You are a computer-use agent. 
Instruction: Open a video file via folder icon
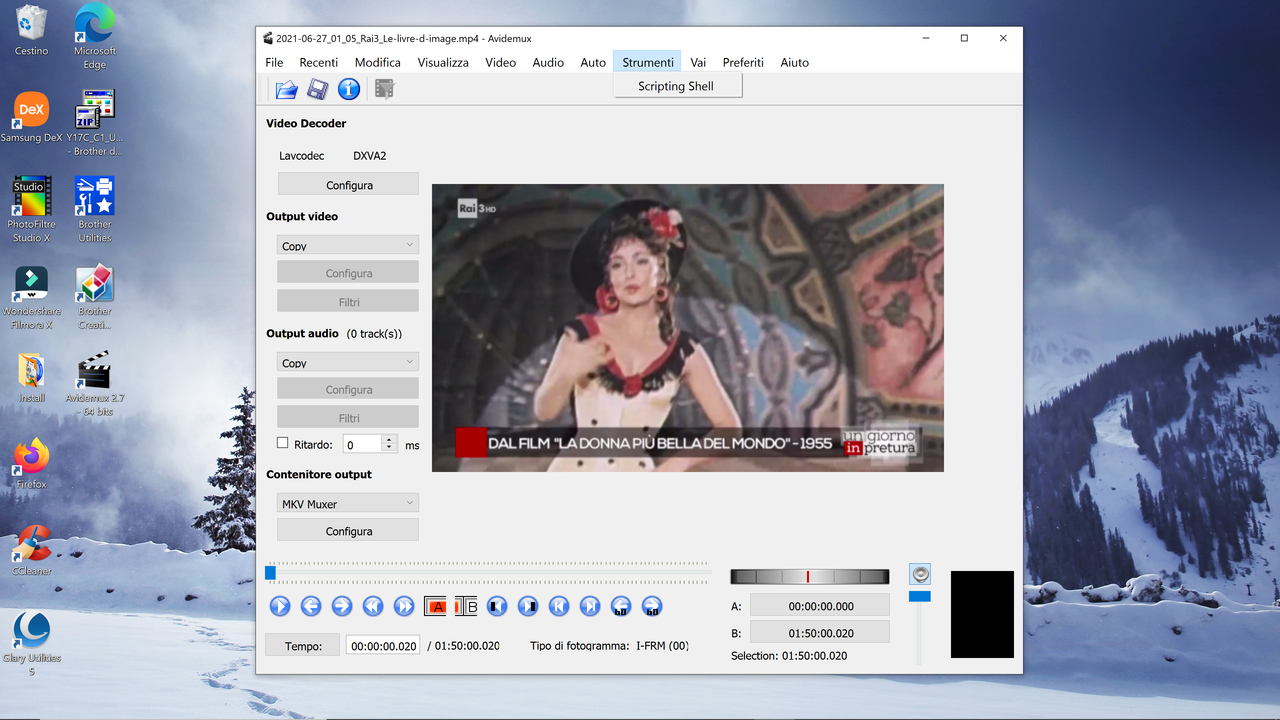[x=286, y=89]
